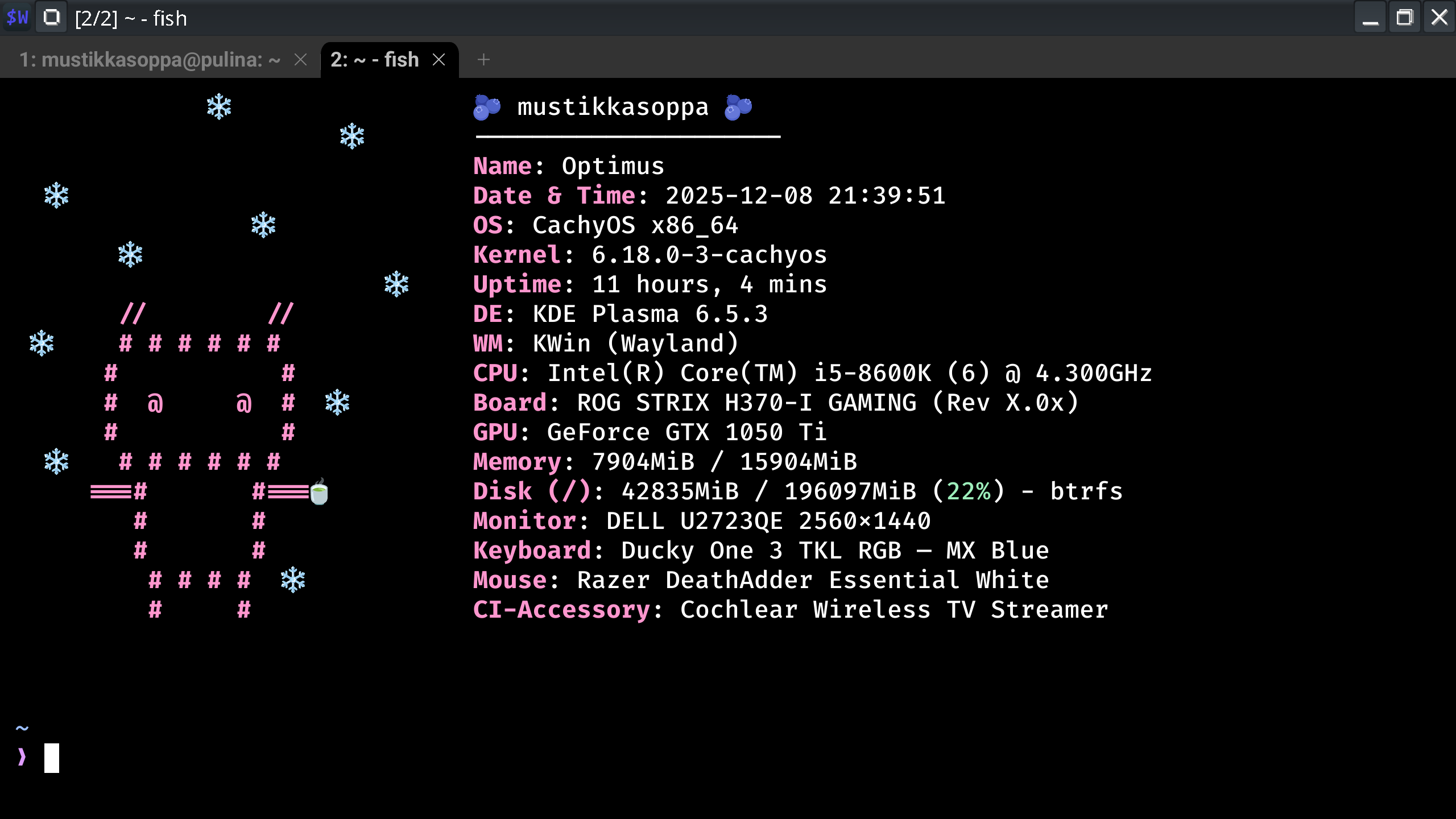This screenshot has height=819, width=1456.
Task: Select the '2: ~ - fish' tab
Action: coord(375,60)
